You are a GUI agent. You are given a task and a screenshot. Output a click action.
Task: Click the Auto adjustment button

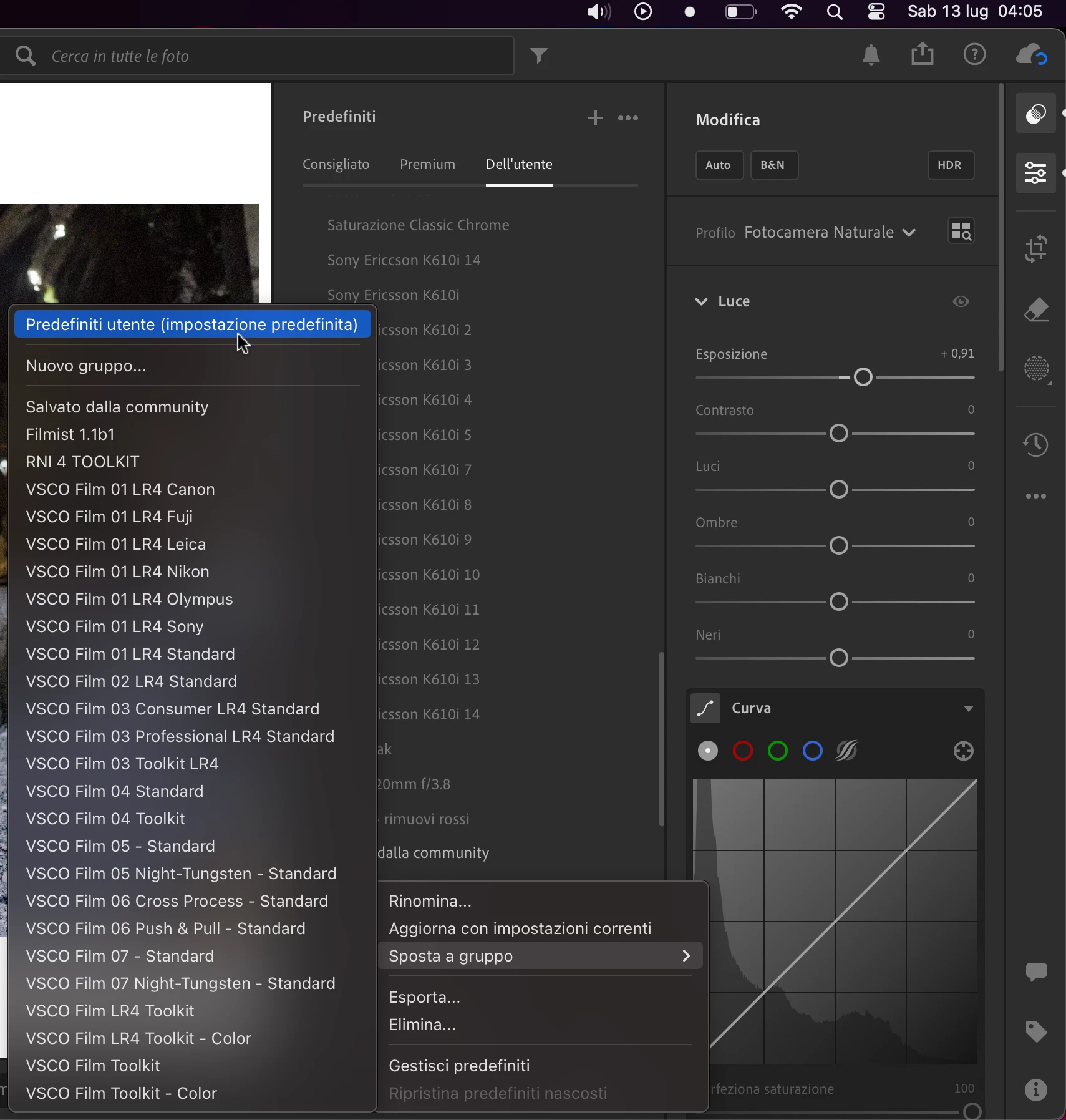(719, 165)
